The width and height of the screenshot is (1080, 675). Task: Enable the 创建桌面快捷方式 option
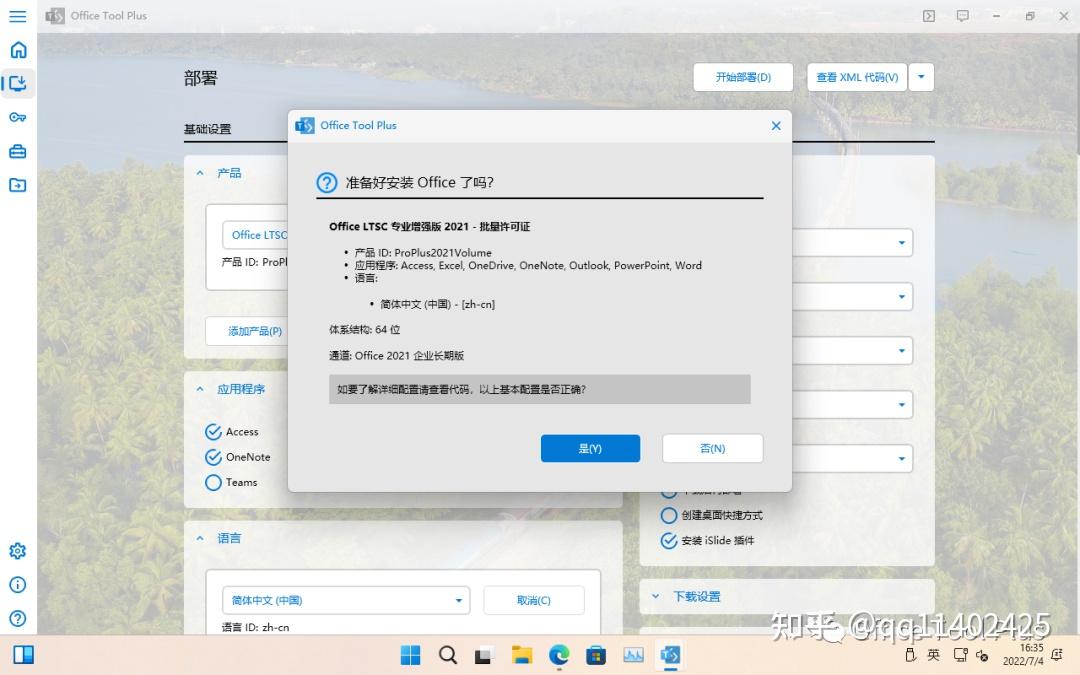668,515
